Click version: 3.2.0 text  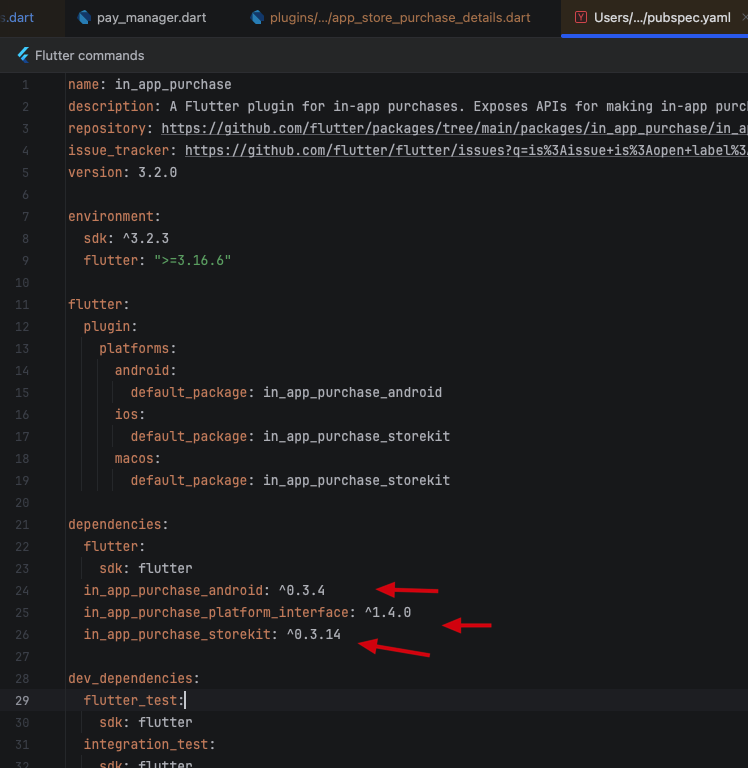(122, 172)
